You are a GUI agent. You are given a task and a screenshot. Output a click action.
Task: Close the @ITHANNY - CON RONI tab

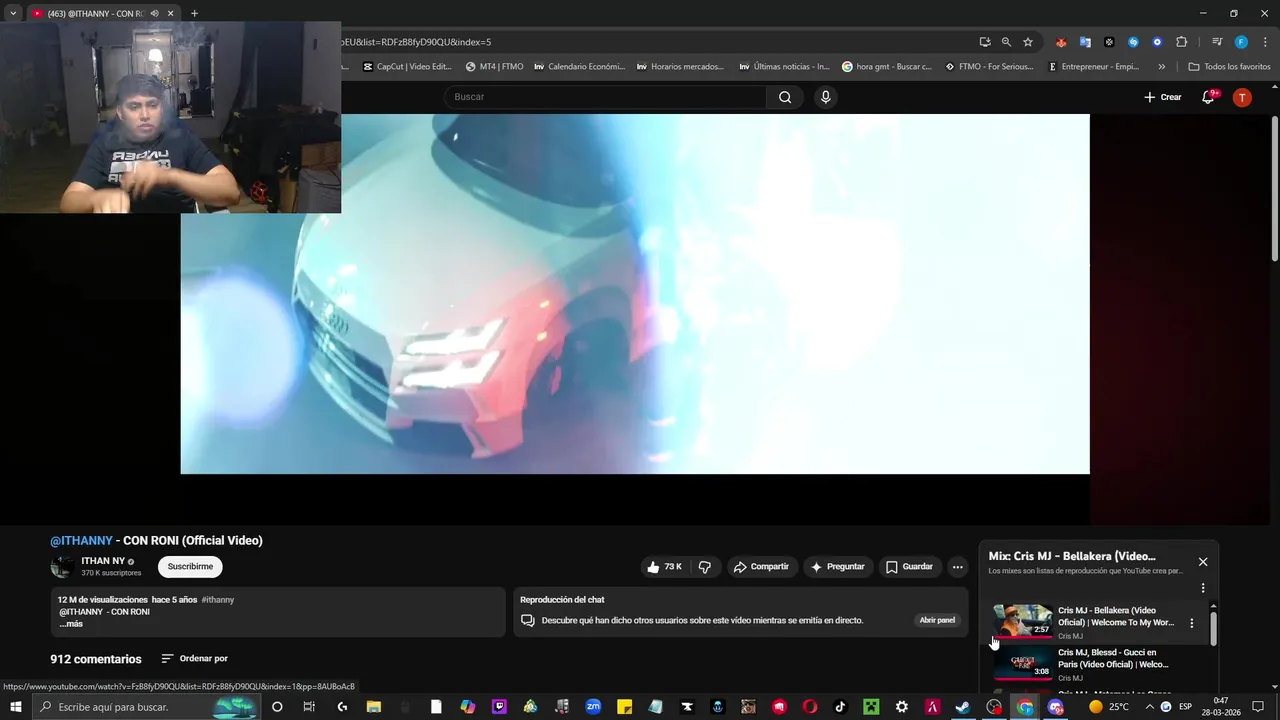pyautogui.click(x=170, y=13)
